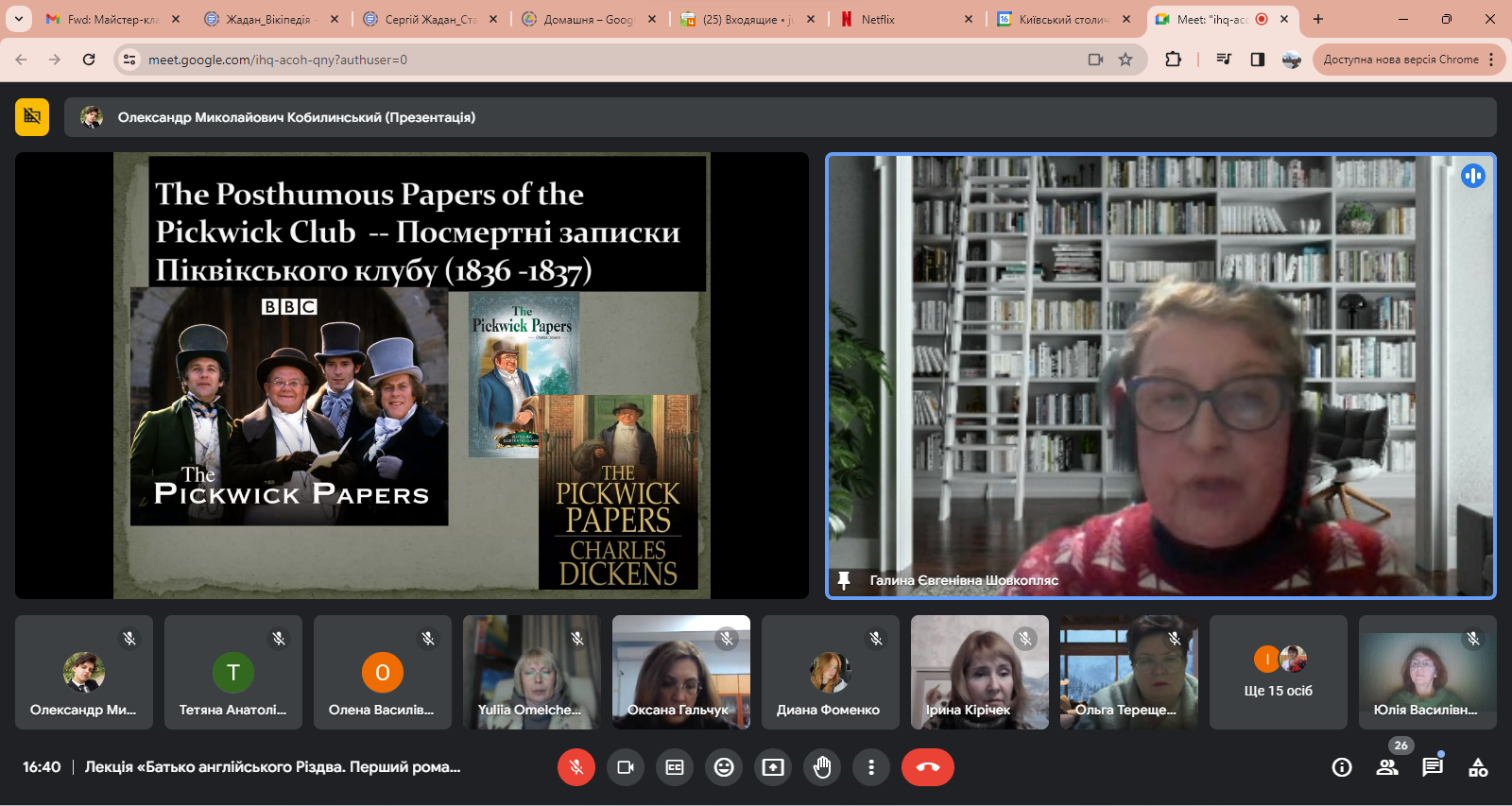Turn on closed captions
This screenshot has width=1512, height=806.
(675, 767)
